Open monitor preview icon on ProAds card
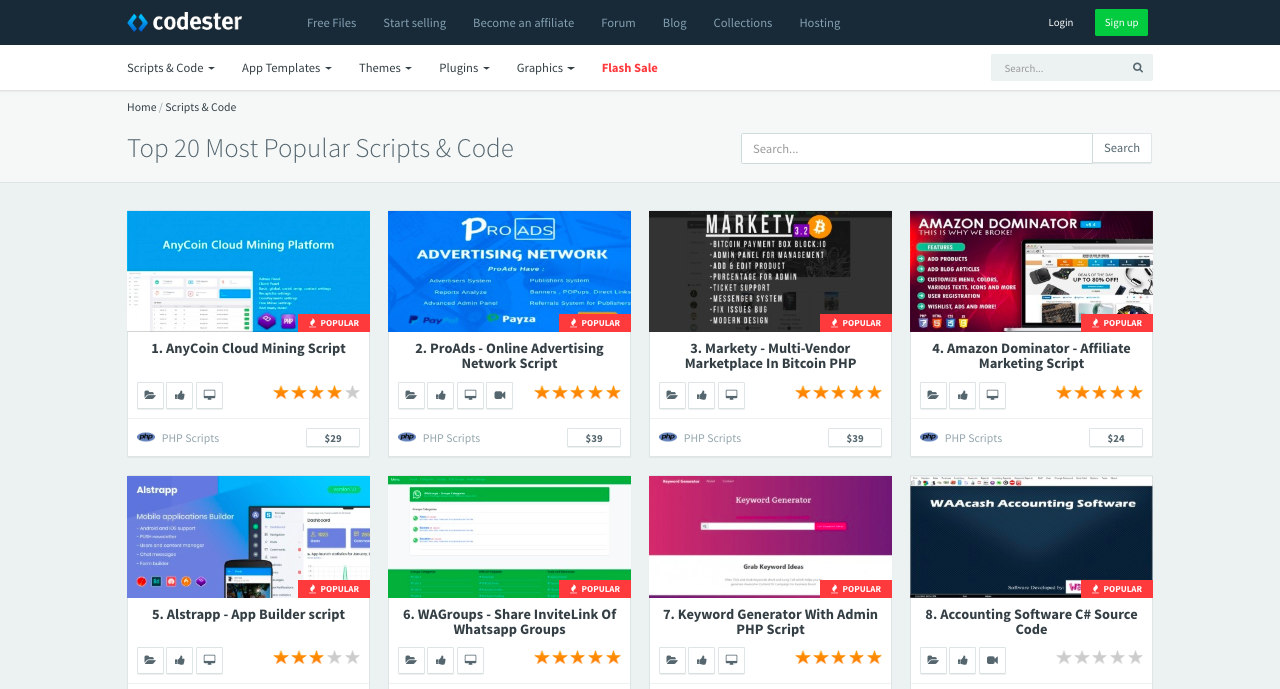 click(x=470, y=395)
